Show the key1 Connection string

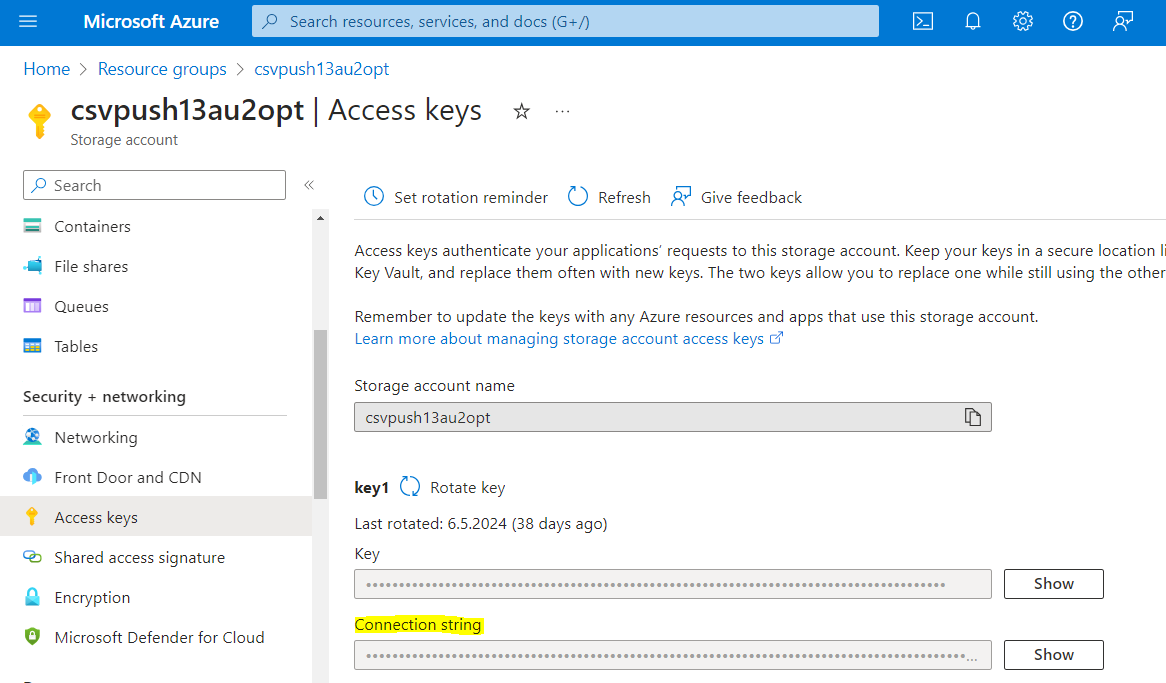coord(1053,655)
